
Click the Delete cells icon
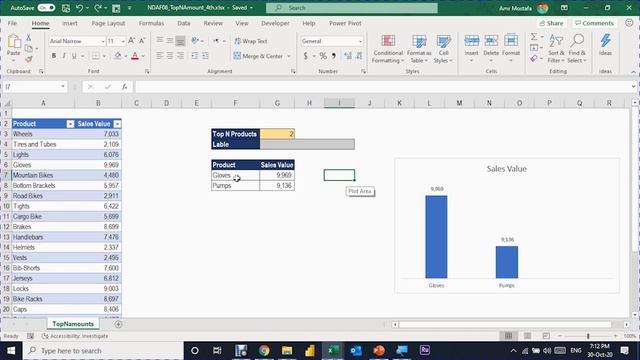(491, 41)
